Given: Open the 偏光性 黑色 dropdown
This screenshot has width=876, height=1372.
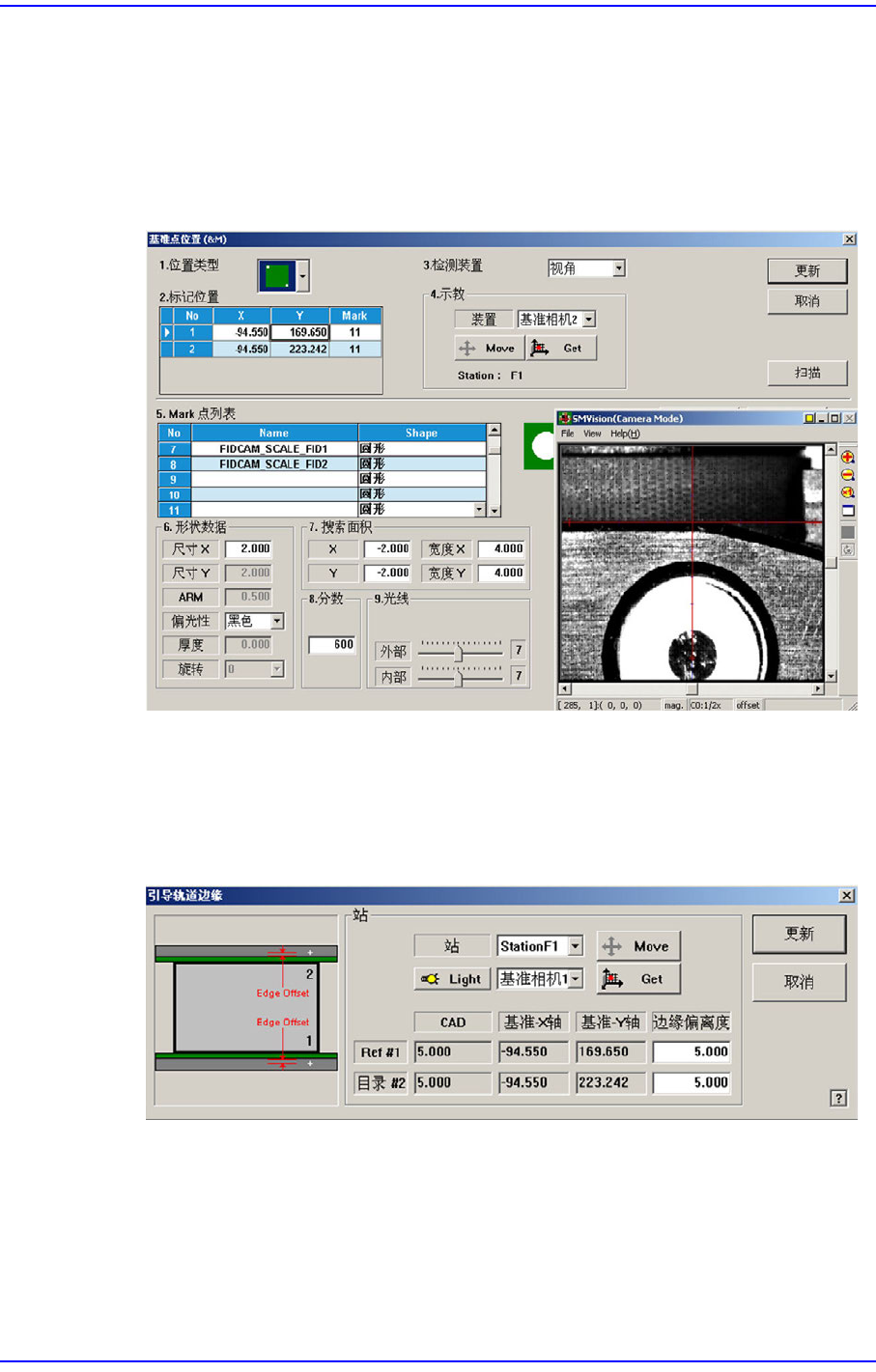Looking at the screenshot, I should 277,622.
